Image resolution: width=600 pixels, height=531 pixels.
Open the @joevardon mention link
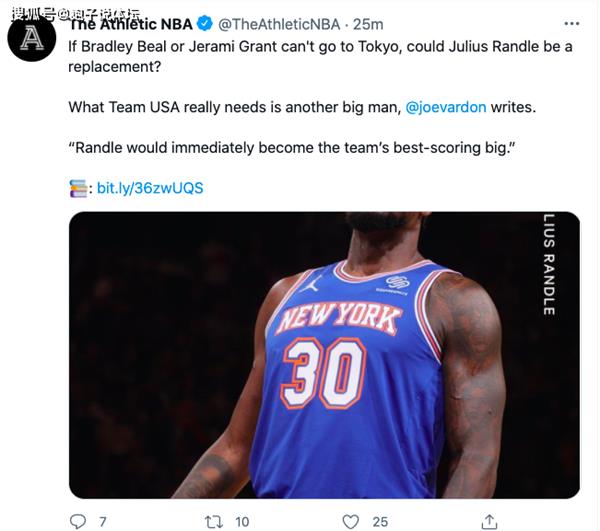(446, 107)
